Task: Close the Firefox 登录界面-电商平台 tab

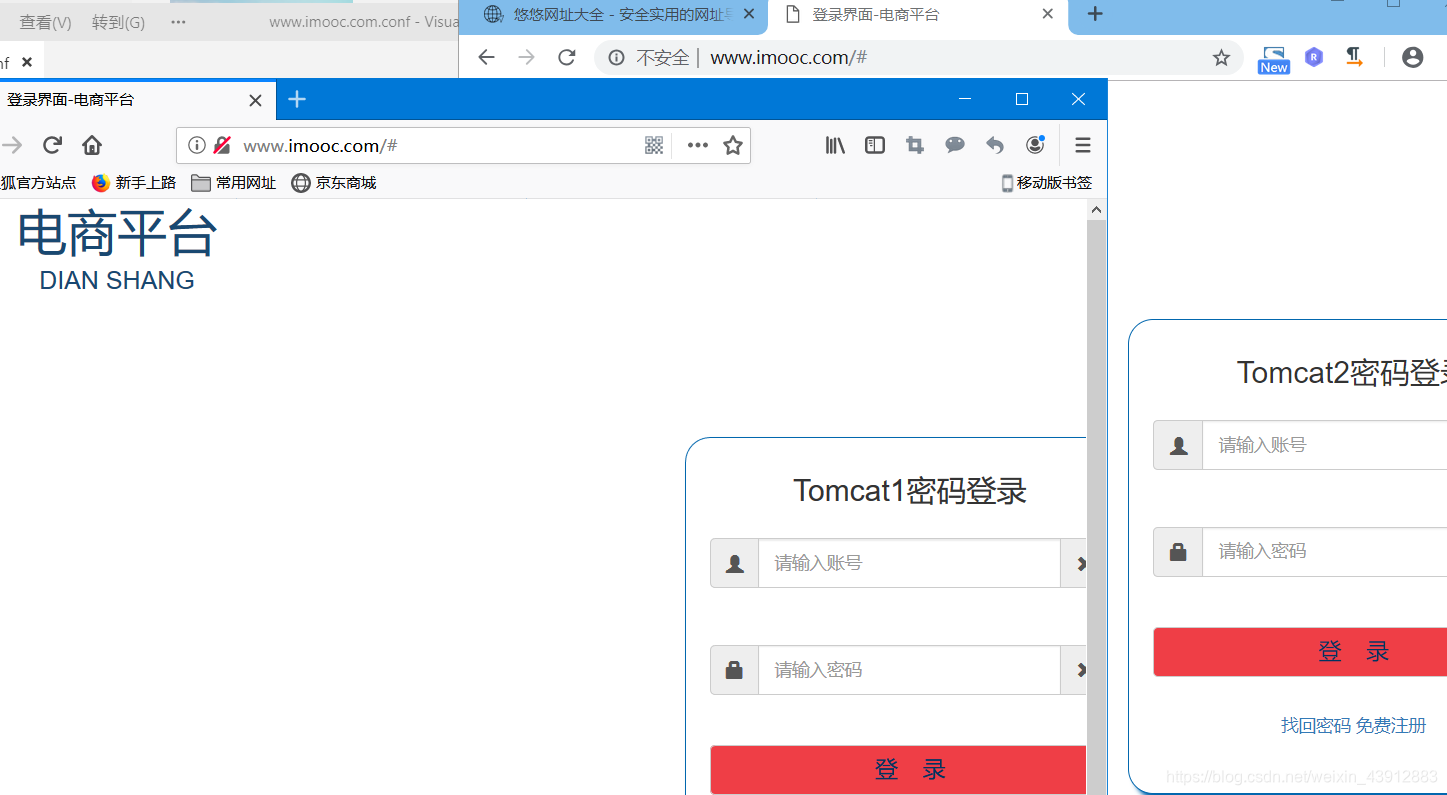Action: [255, 100]
